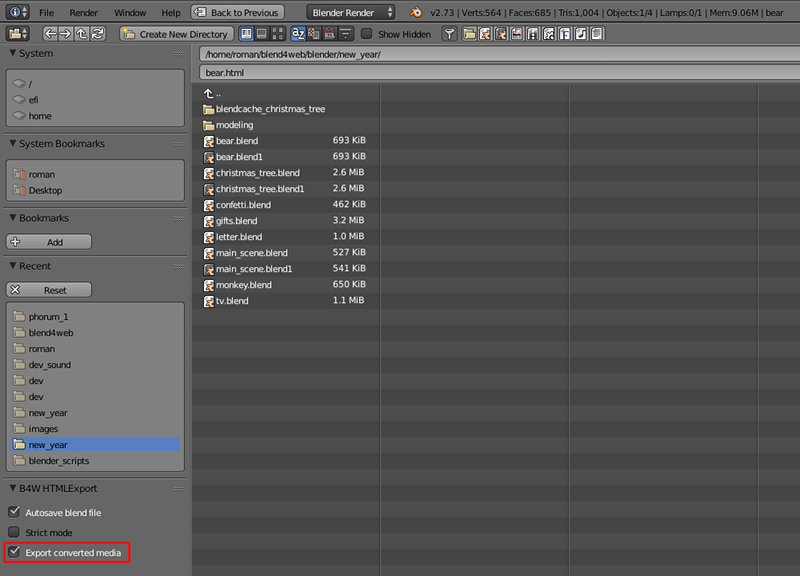Enable the Show Hidden checkbox
The height and width of the screenshot is (576, 800).
point(367,34)
